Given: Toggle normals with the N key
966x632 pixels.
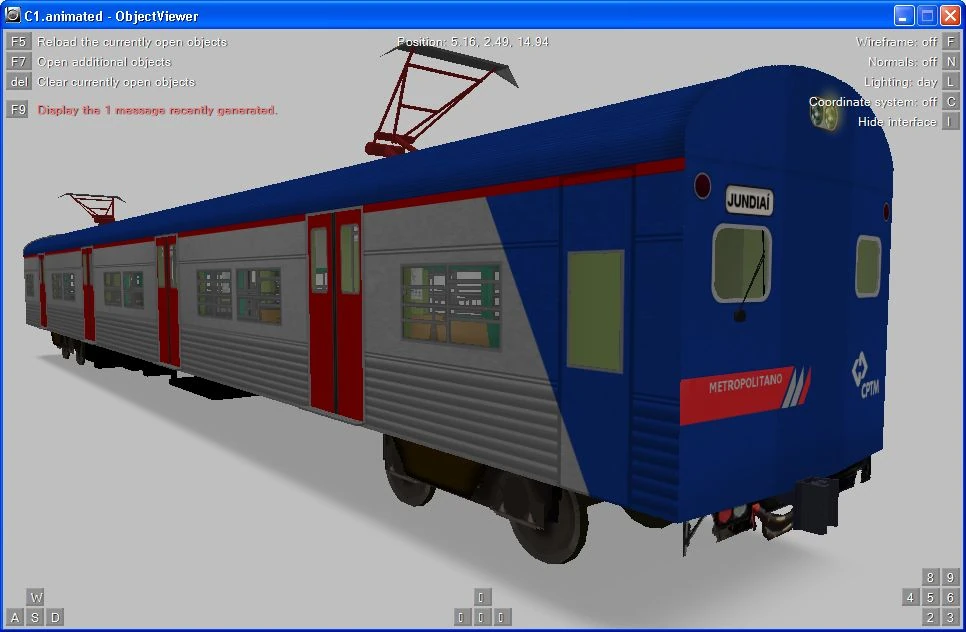Looking at the screenshot, I should pyautogui.click(x=951, y=62).
